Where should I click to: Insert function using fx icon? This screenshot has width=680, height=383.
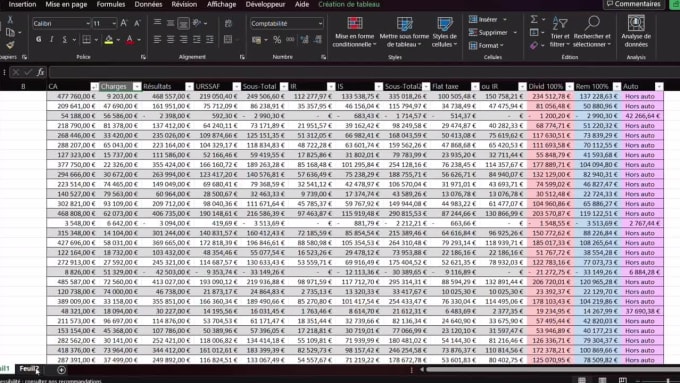pyautogui.click(x=40, y=72)
